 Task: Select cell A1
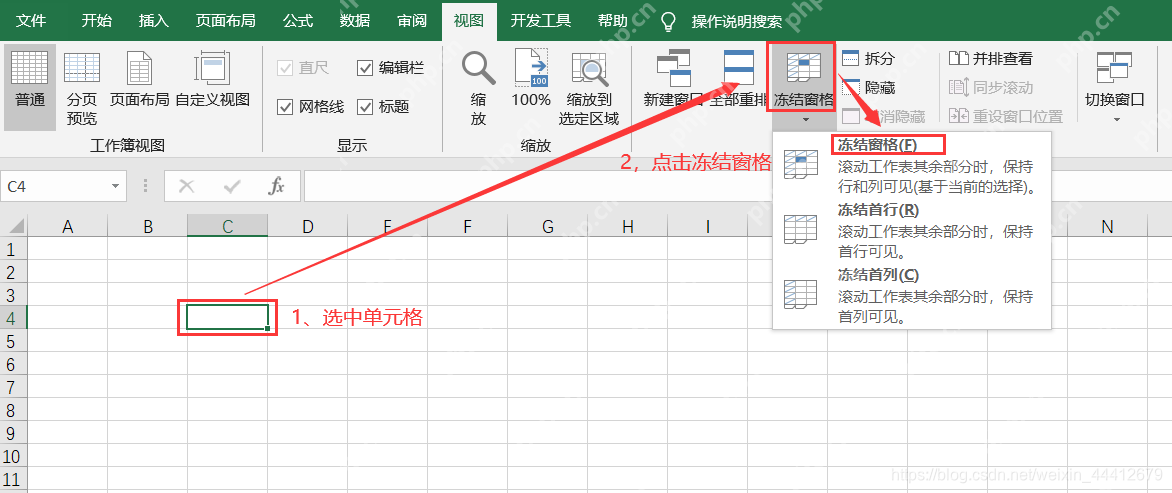coord(67,248)
